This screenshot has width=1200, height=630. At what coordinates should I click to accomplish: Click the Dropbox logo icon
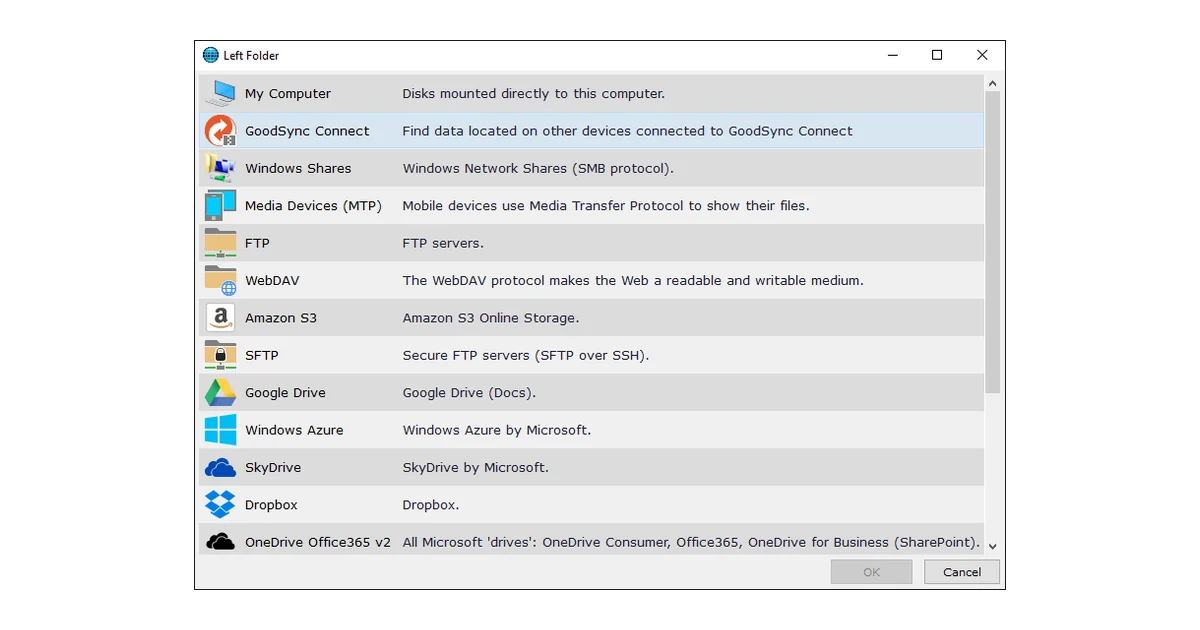click(220, 505)
